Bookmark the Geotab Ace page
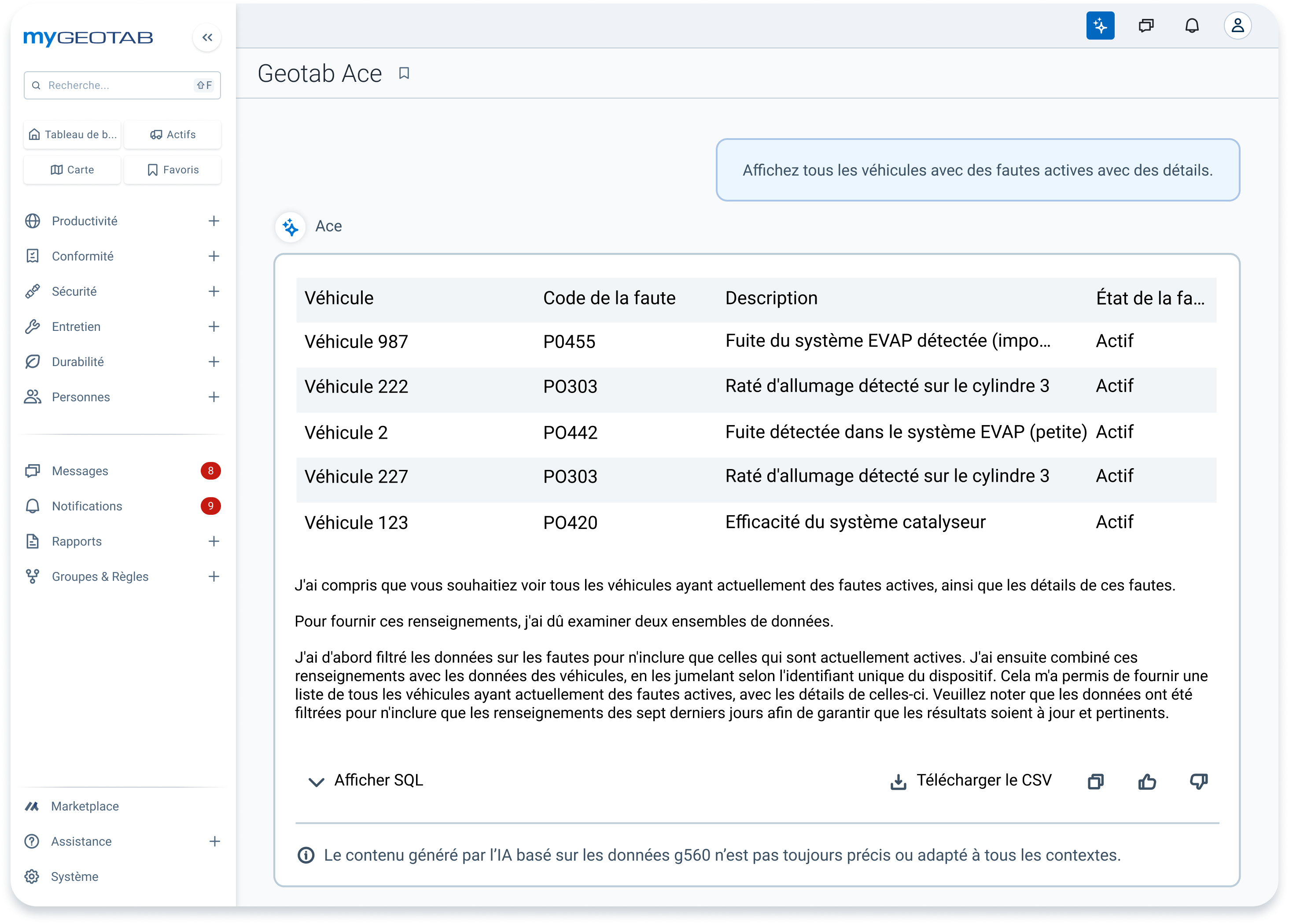This screenshot has width=1289, height=924. coord(404,73)
